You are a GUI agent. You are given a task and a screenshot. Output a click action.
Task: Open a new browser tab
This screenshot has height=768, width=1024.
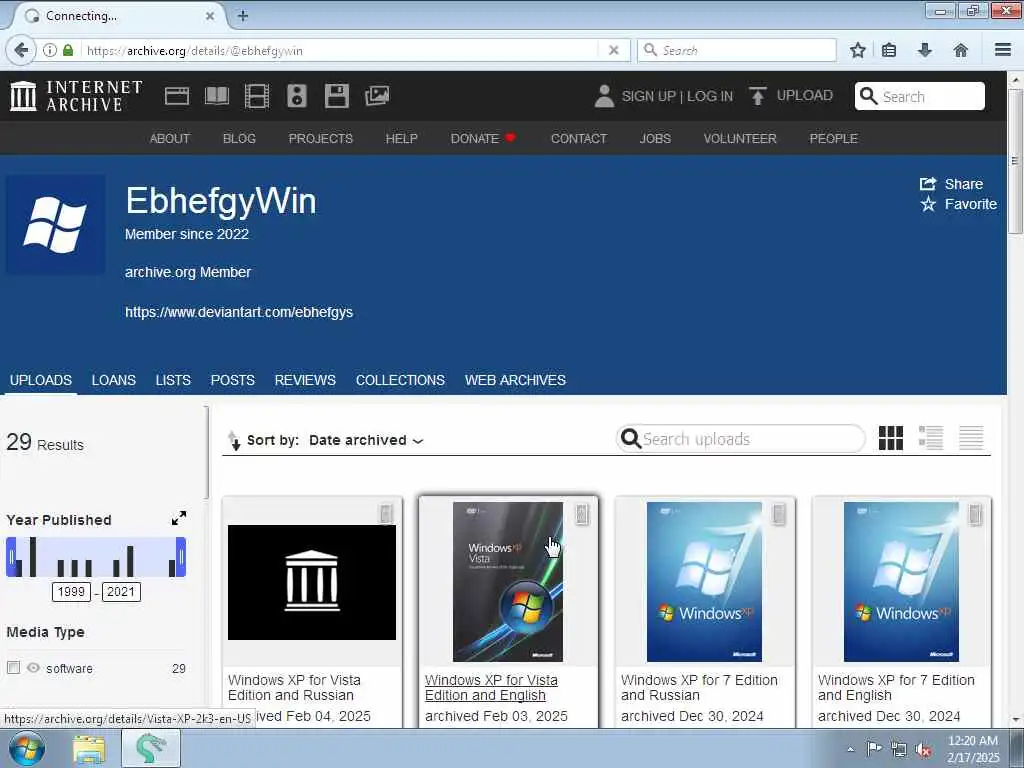pyautogui.click(x=243, y=16)
